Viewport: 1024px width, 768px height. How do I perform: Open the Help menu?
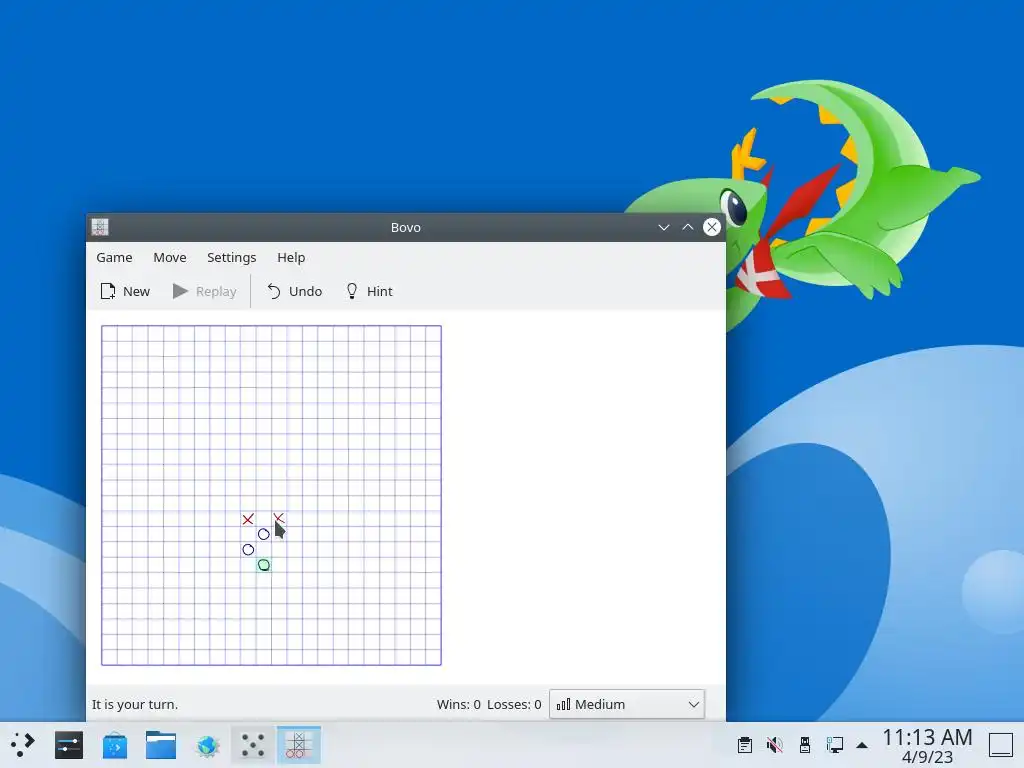click(291, 257)
